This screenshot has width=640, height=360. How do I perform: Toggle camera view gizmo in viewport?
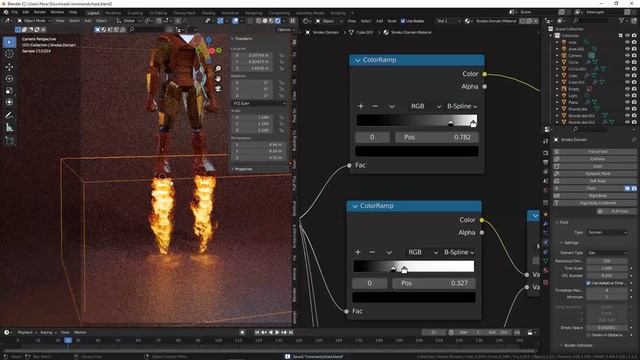click(x=218, y=88)
